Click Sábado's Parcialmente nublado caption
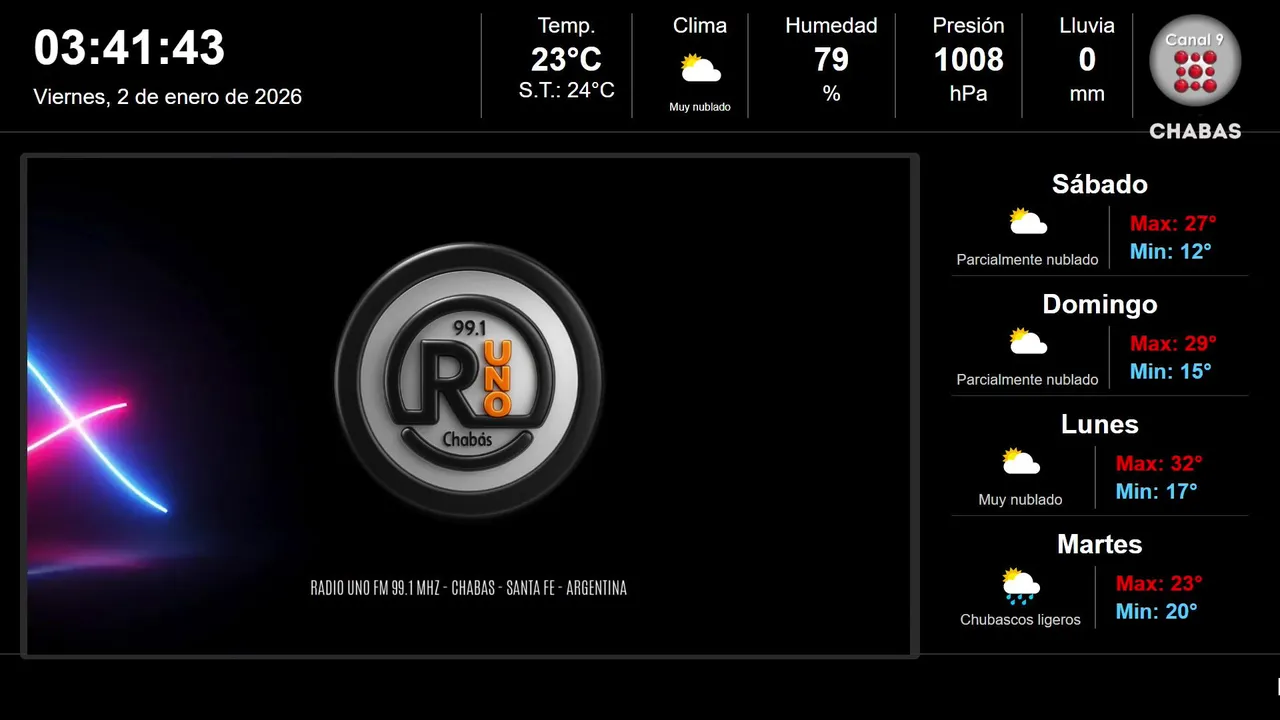Image resolution: width=1280 pixels, height=720 pixels. (x=1027, y=260)
